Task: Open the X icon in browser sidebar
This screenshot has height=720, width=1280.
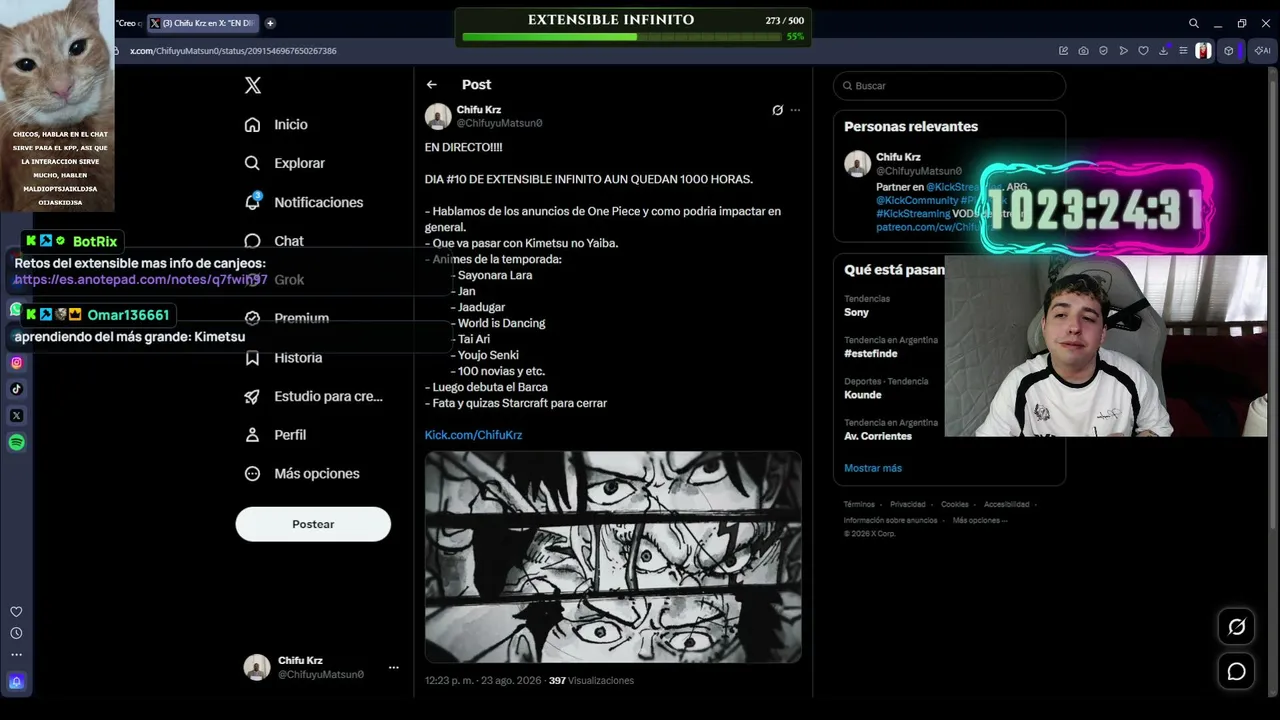Action: click(x=16, y=416)
